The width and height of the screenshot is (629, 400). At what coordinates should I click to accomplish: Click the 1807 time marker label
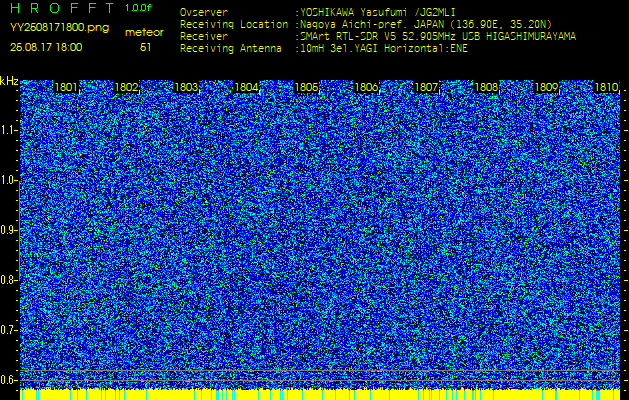coord(426,87)
